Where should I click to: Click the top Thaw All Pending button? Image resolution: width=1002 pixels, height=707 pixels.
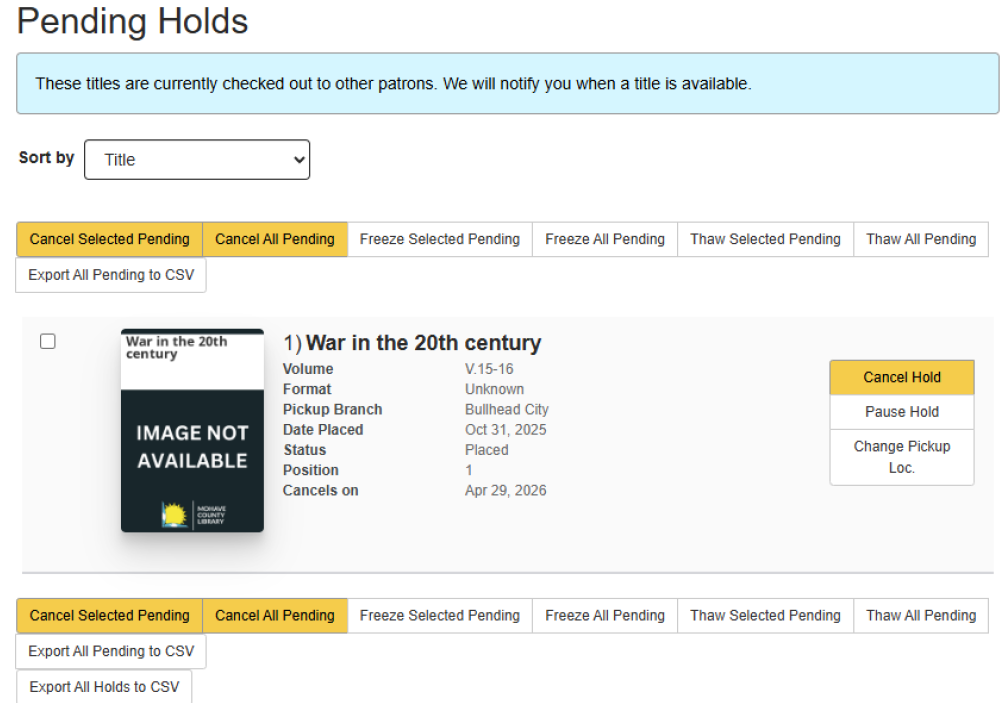tap(920, 239)
